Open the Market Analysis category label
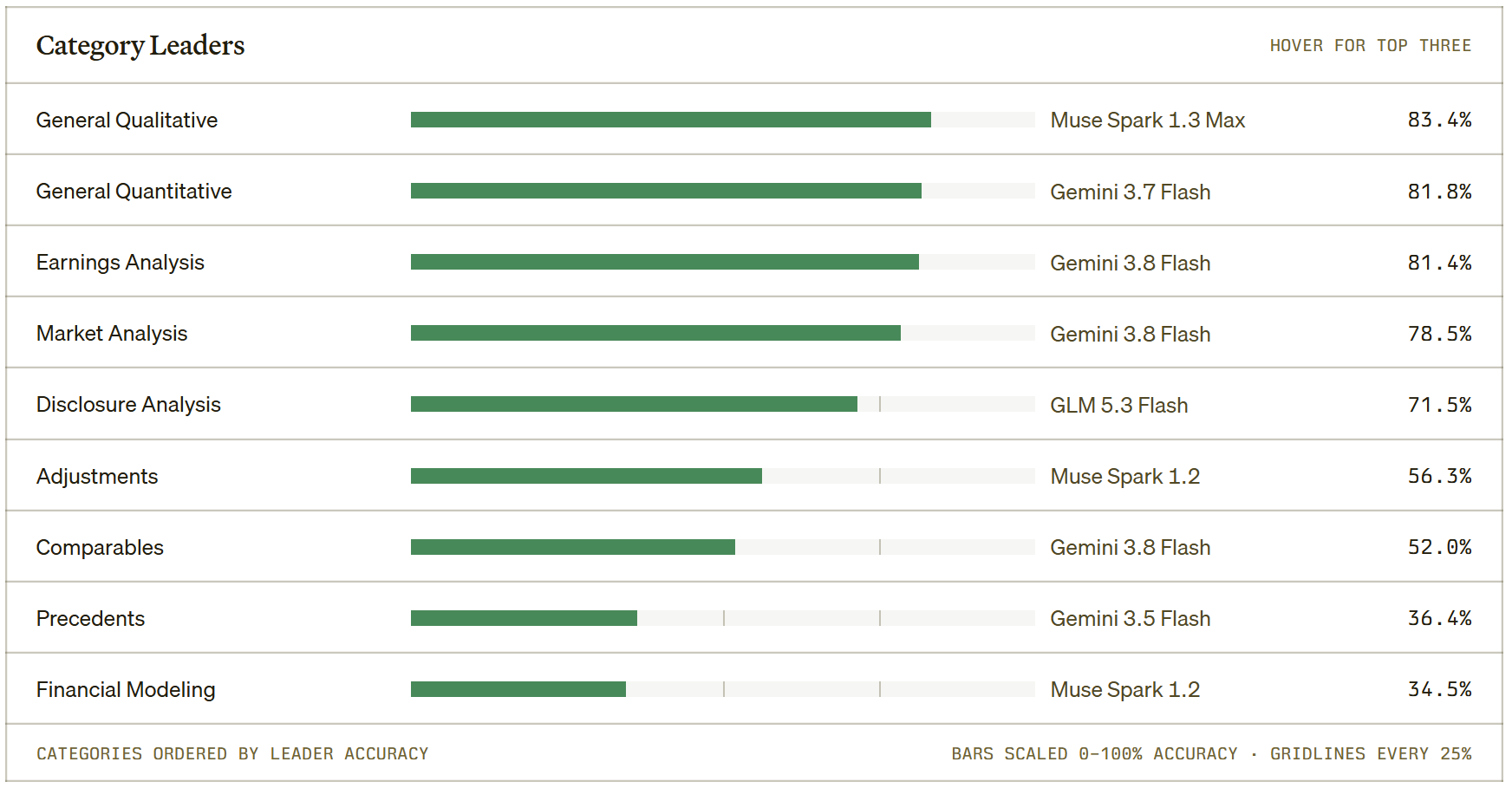 112,334
